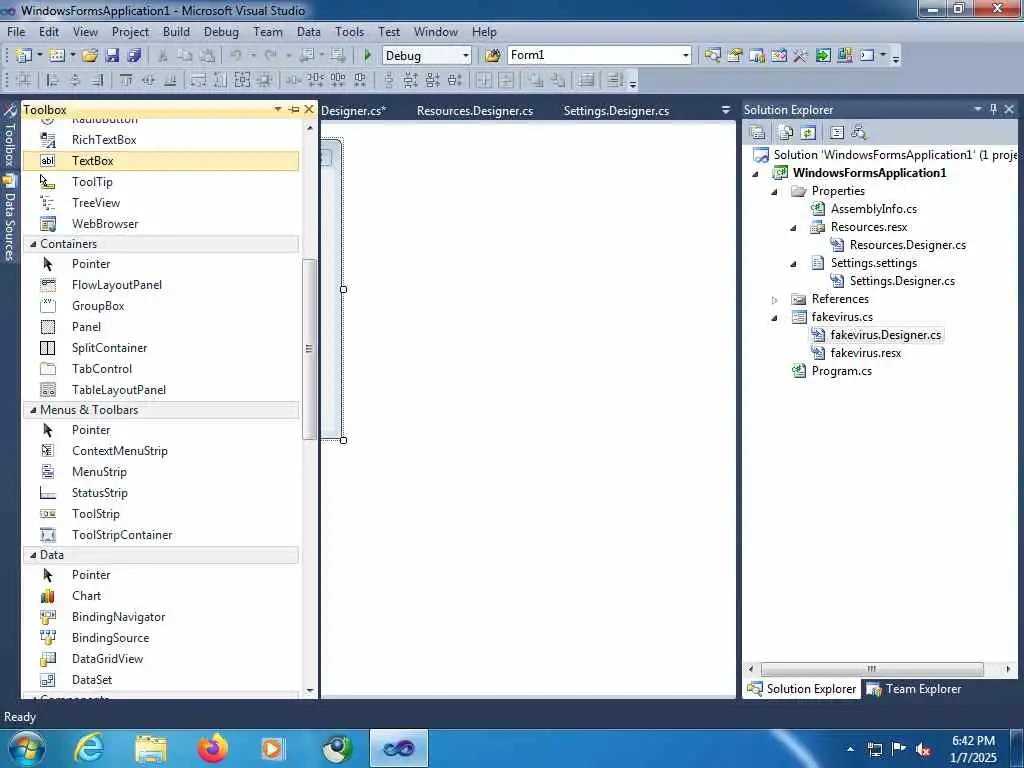Click the Find in Files icon beside Form1 box
The image size is (1024, 768).
click(x=493, y=56)
